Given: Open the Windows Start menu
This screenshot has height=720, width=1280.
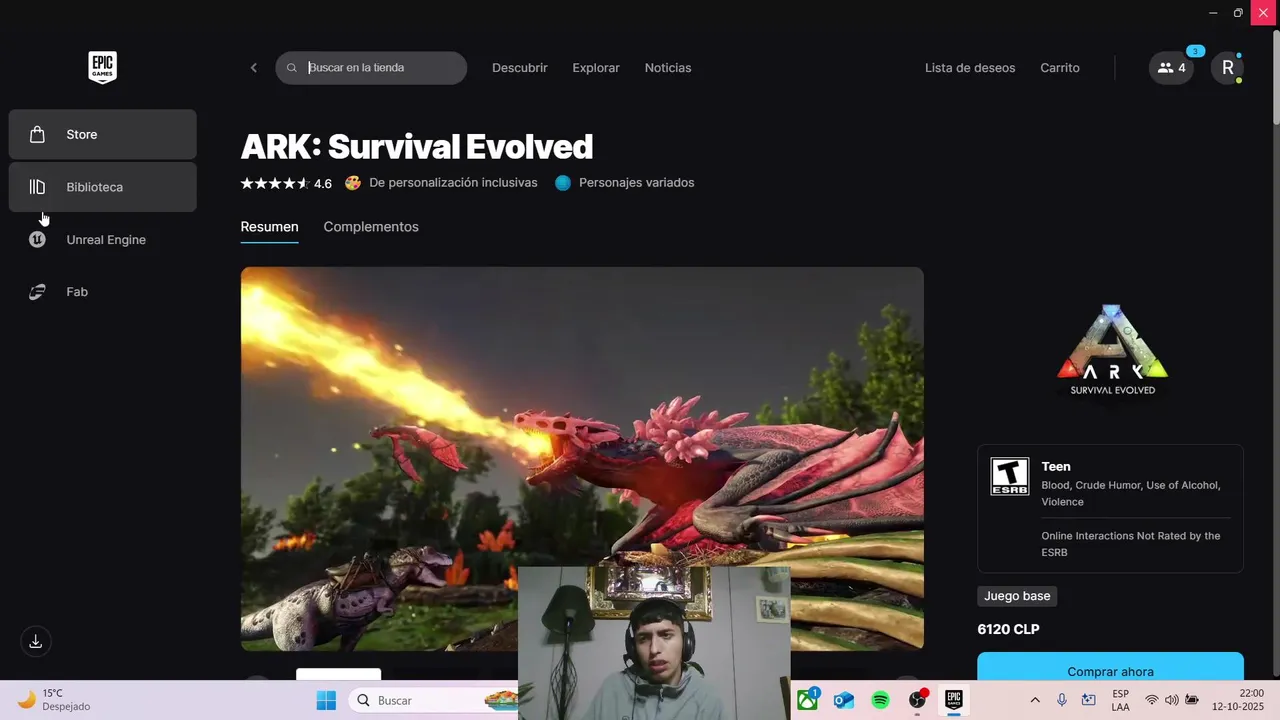Looking at the screenshot, I should coord(326,701).
